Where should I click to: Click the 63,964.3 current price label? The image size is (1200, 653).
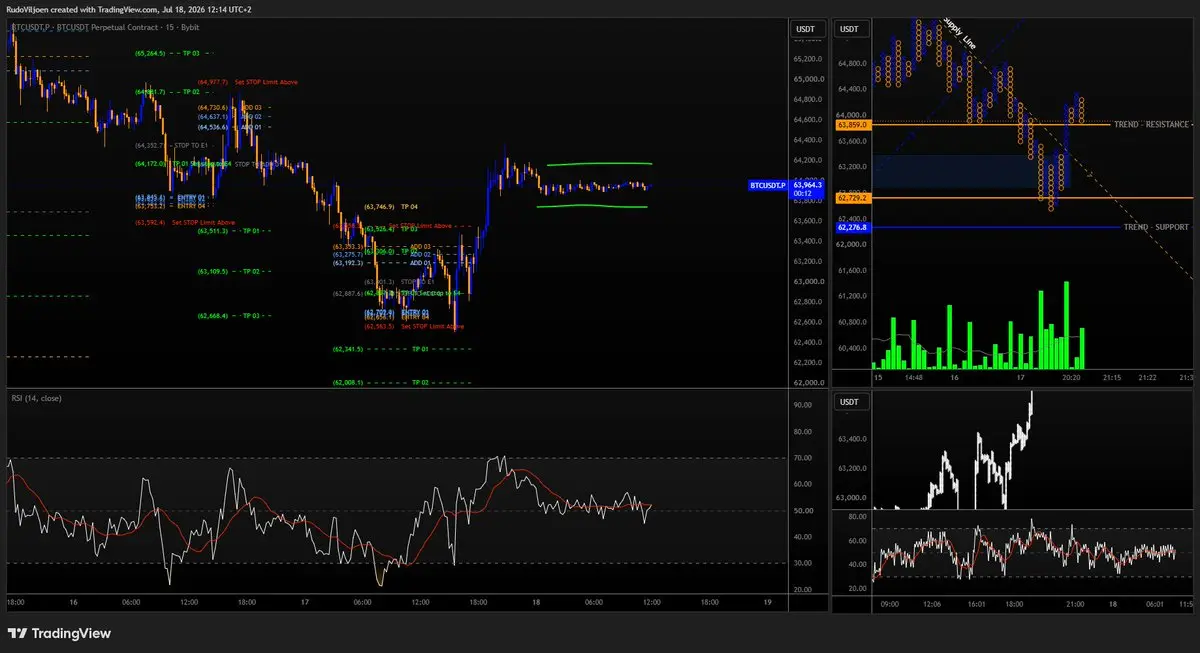(x=806, y=185)
